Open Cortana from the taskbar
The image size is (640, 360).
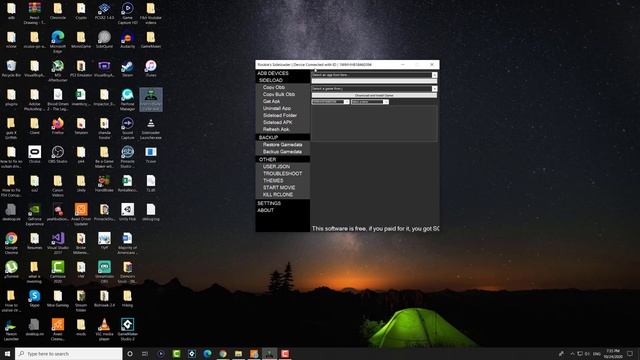(x=130, y=353)
